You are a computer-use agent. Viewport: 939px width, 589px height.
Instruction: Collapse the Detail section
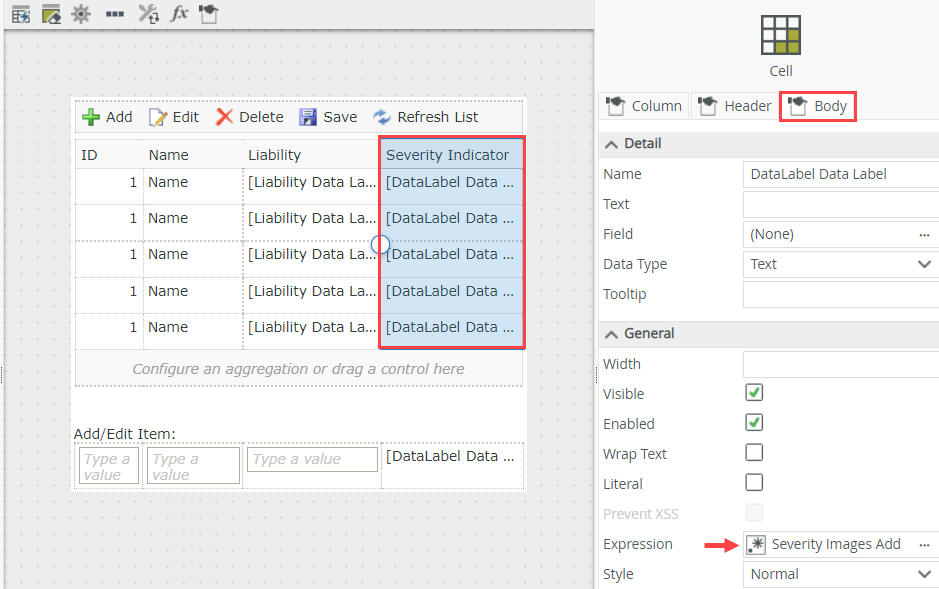(x=611, y=143)
